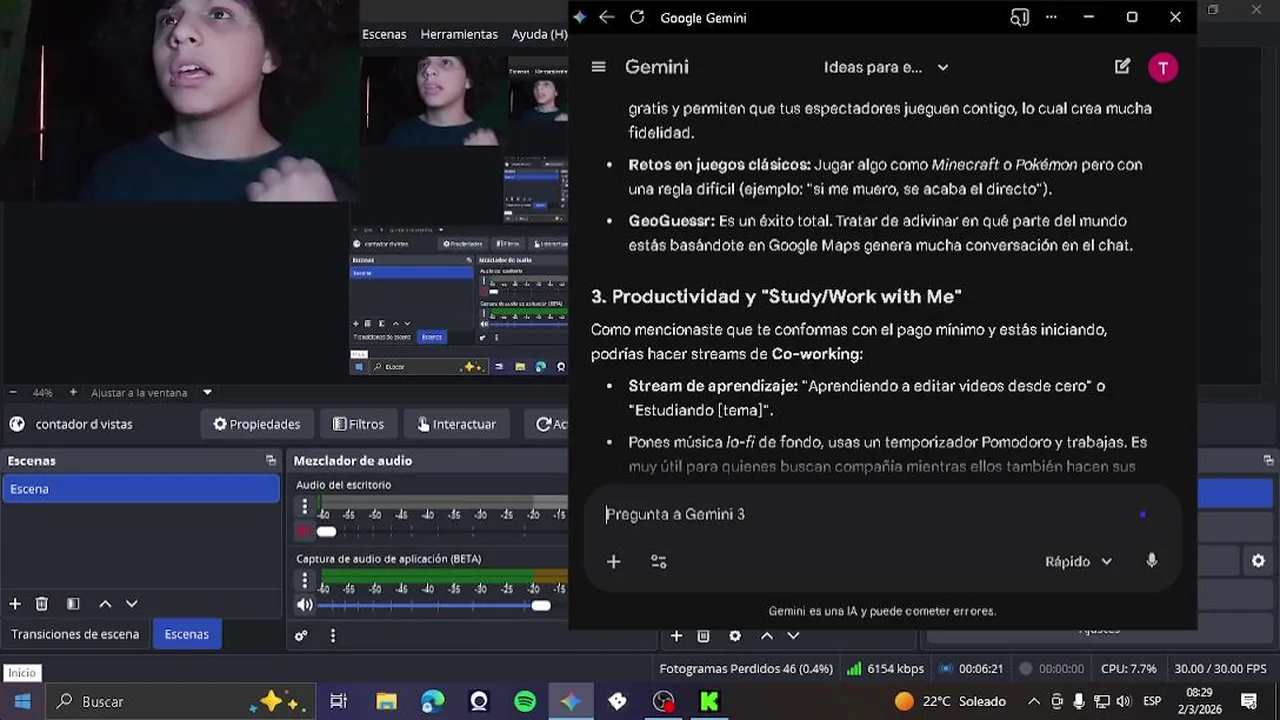The height and width of the screenshot is (720, 1280).
Task: Open the green K app on taskbar
Action: pyautogui.click(x=709, y=701)
